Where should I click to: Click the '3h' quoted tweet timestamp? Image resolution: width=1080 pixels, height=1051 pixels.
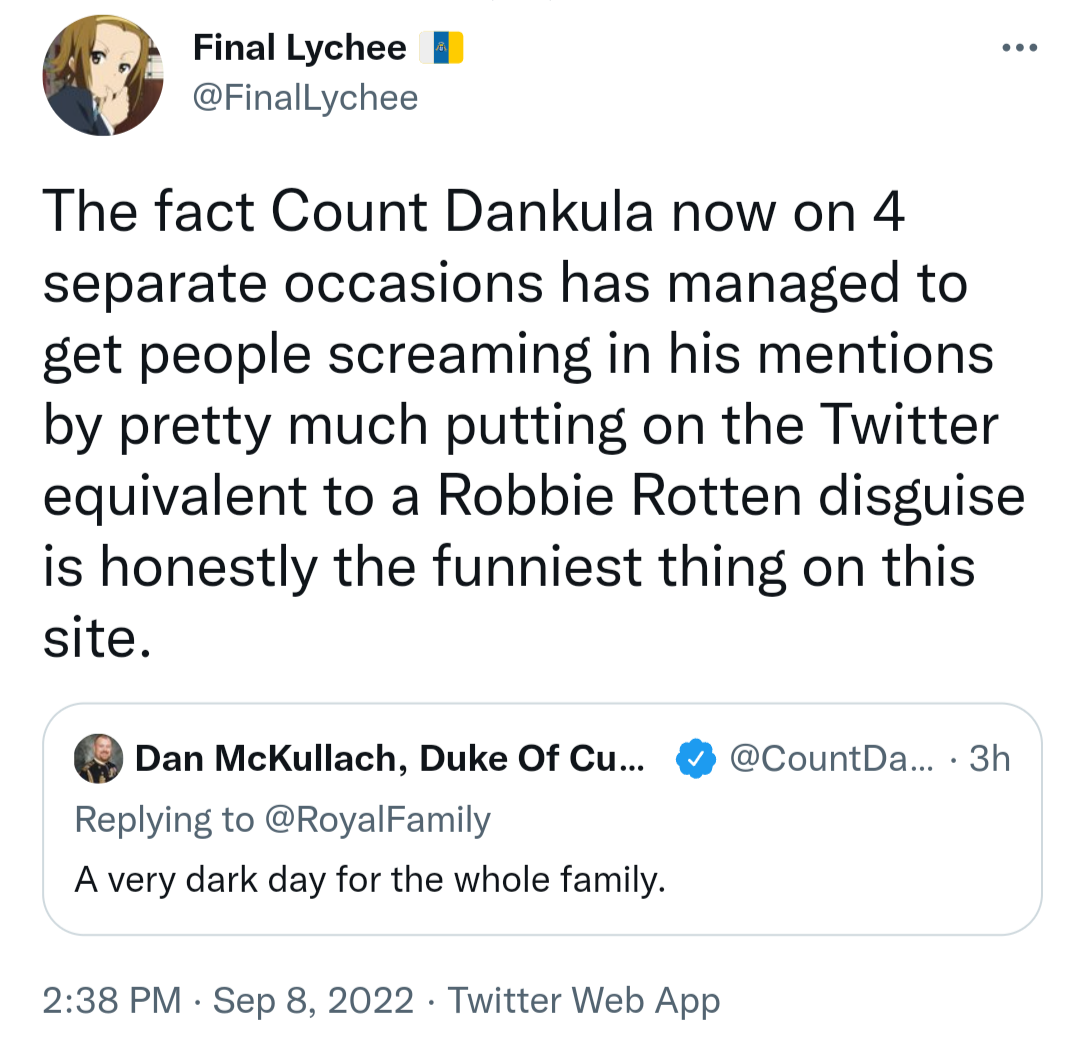[x=990, y=760]
